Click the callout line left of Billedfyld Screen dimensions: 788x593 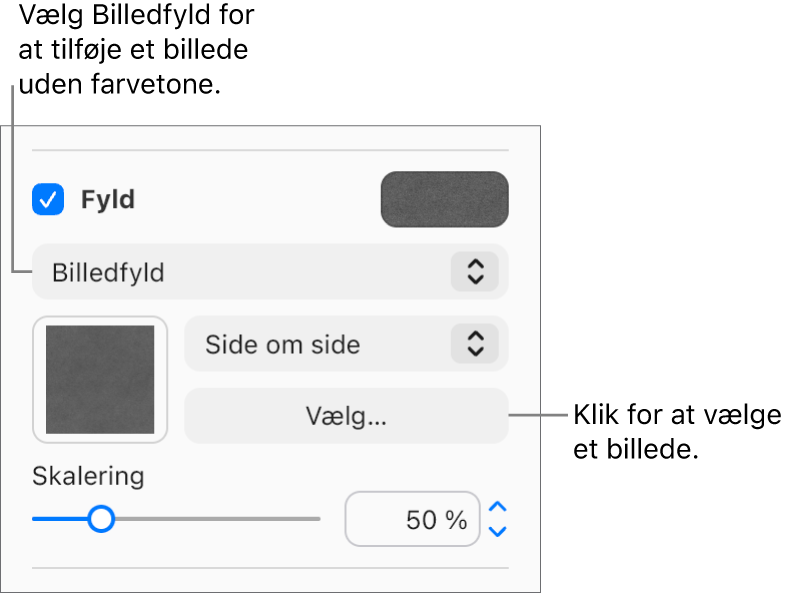coord(14,180)
